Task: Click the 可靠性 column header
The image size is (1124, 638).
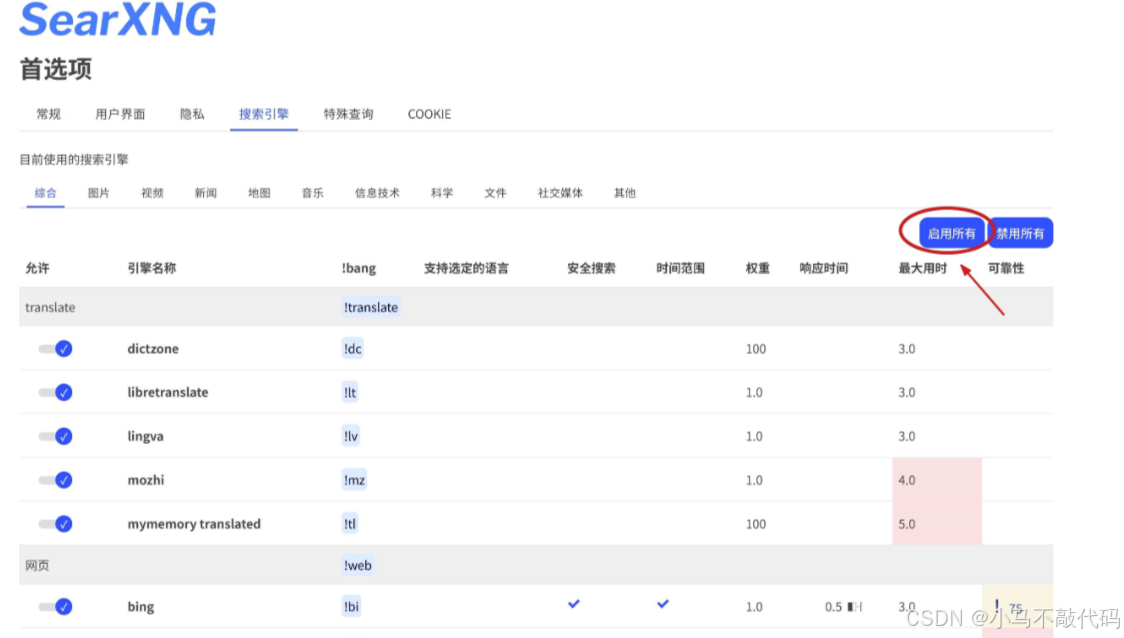Action: (1006, 268)
